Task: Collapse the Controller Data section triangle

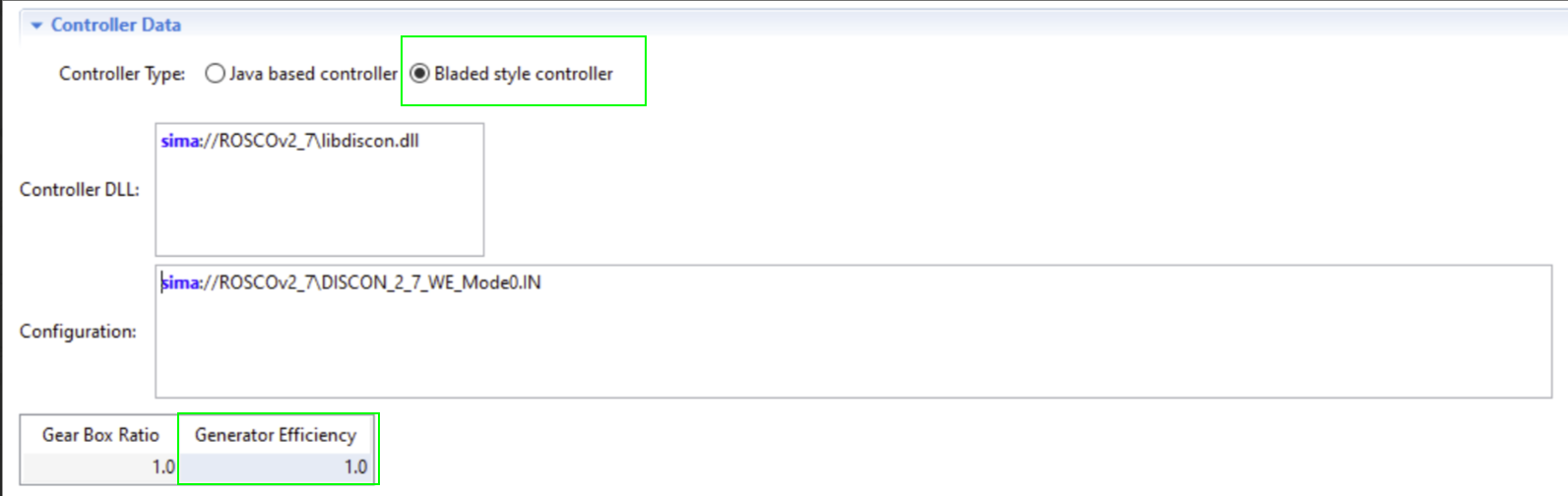Action: [36, 26]
